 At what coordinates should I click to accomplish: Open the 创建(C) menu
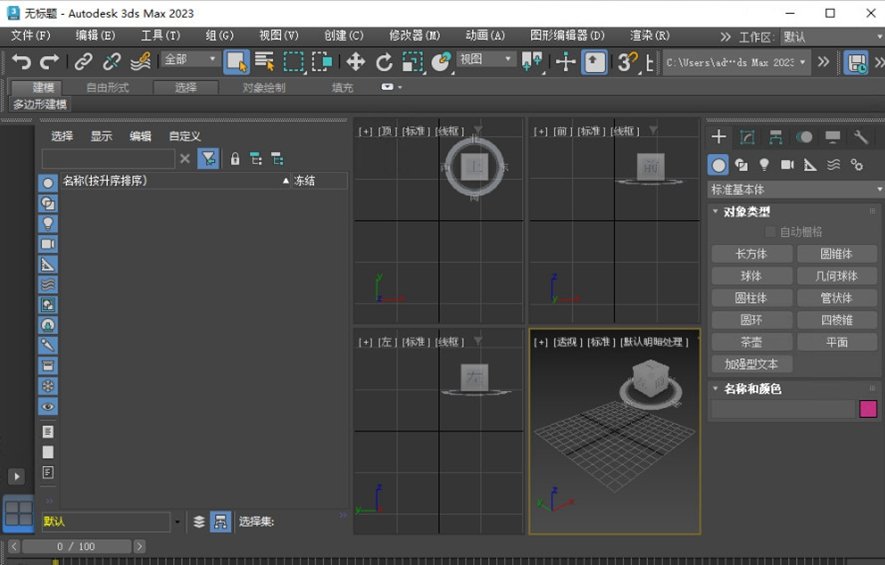tap(344, 36)
